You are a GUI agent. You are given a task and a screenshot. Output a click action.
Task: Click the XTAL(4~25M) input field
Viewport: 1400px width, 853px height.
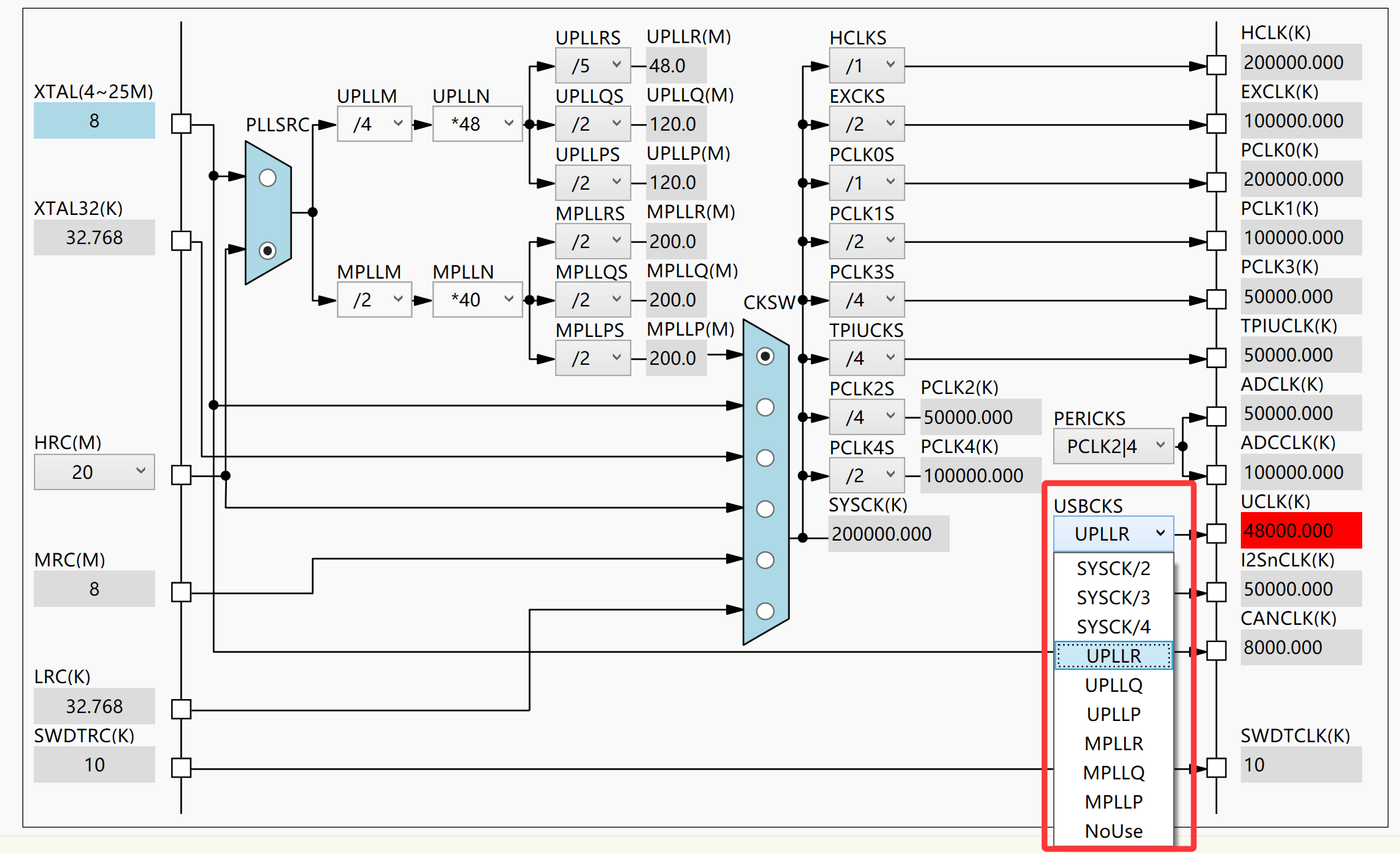tap(94, 121)
